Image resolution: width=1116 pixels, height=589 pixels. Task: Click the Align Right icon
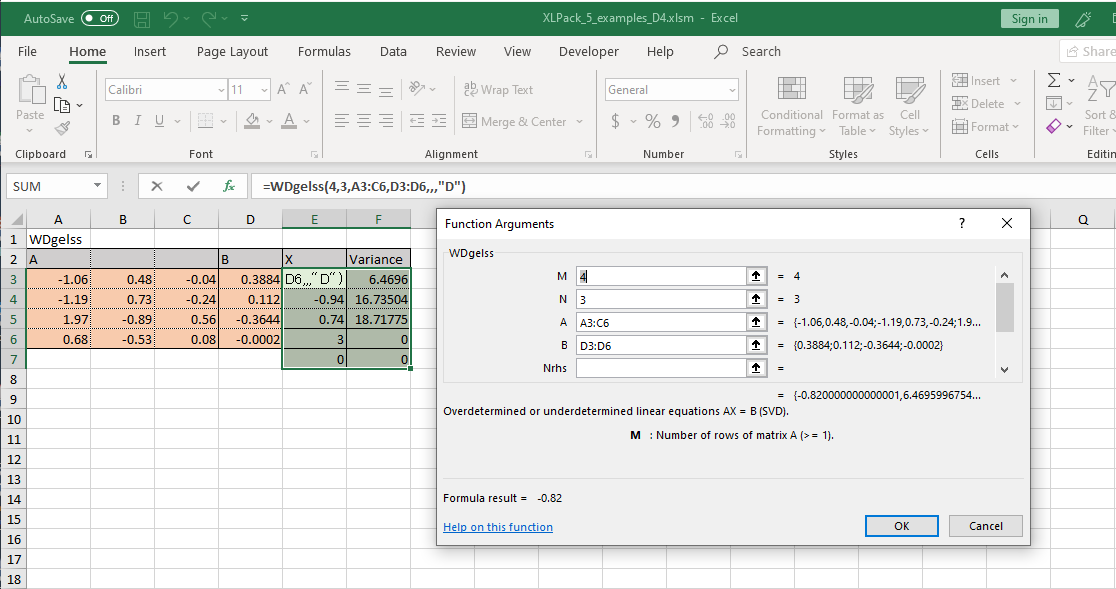(386, 121)
